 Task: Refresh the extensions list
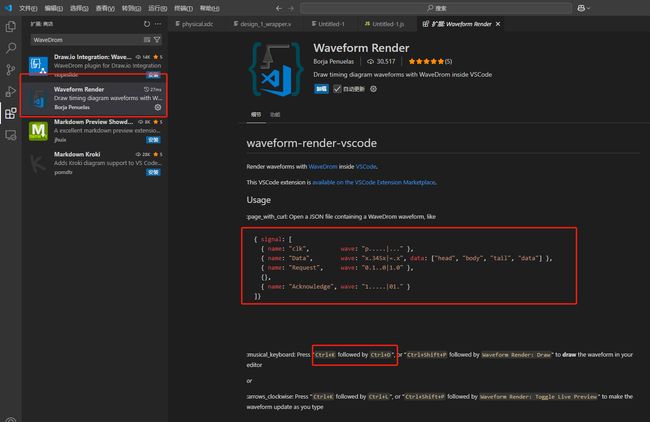(x=147, y=24)
